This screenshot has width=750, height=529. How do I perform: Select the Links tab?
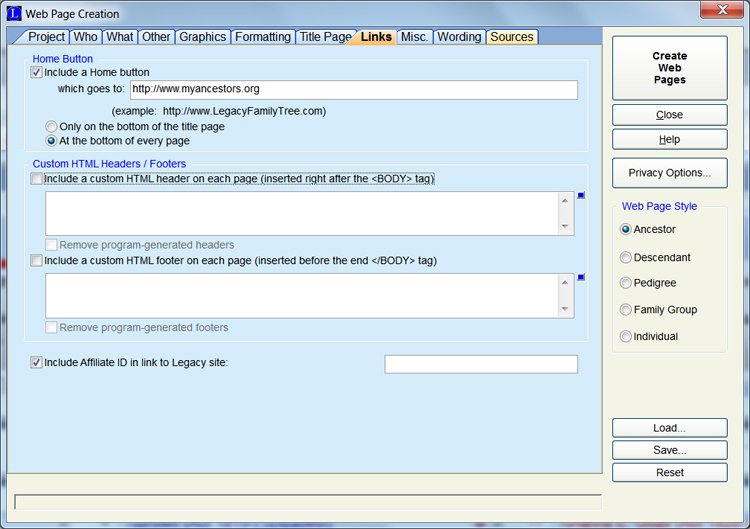[376, 37]
